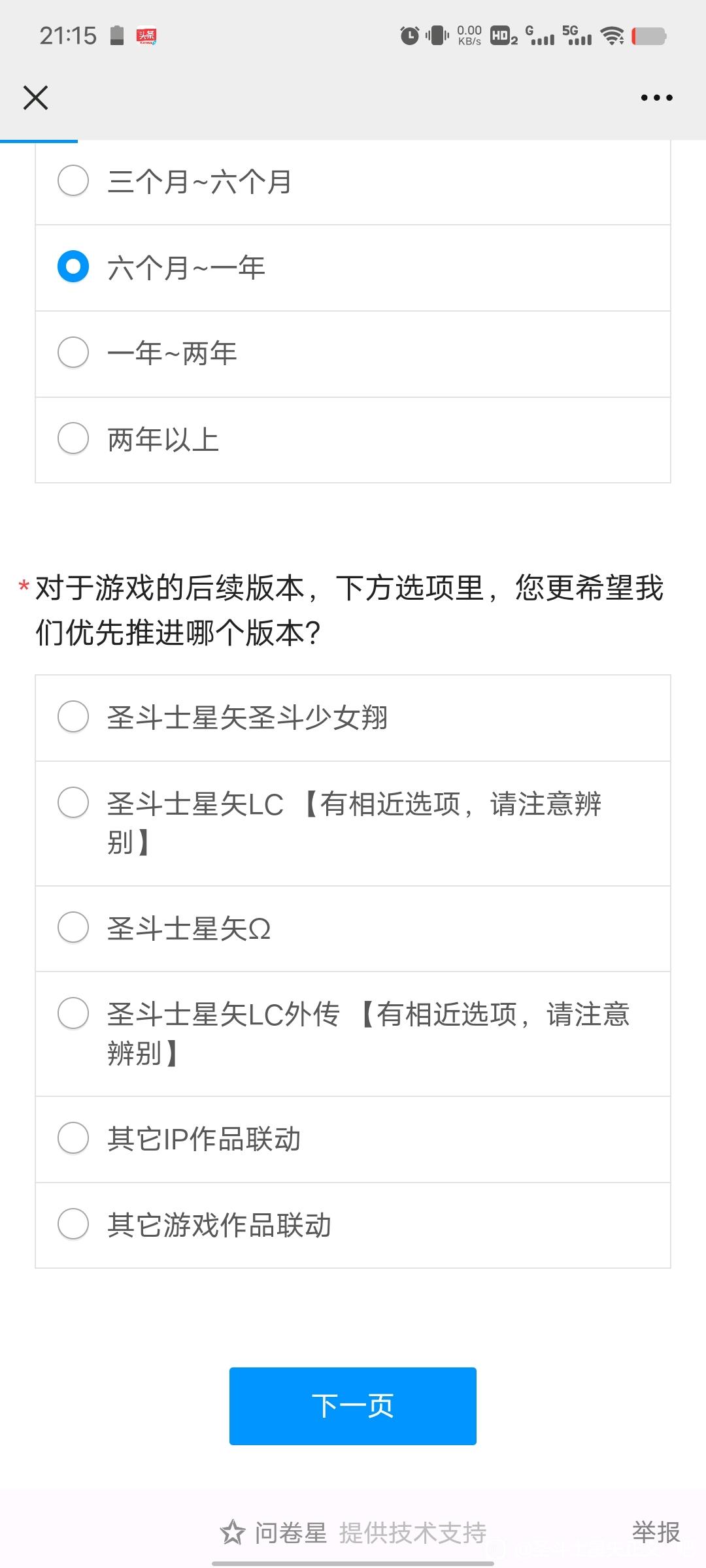Tap the vibrate mode status icon
The height and width of the screenshot is (1568, 706).
pos(437,35)
